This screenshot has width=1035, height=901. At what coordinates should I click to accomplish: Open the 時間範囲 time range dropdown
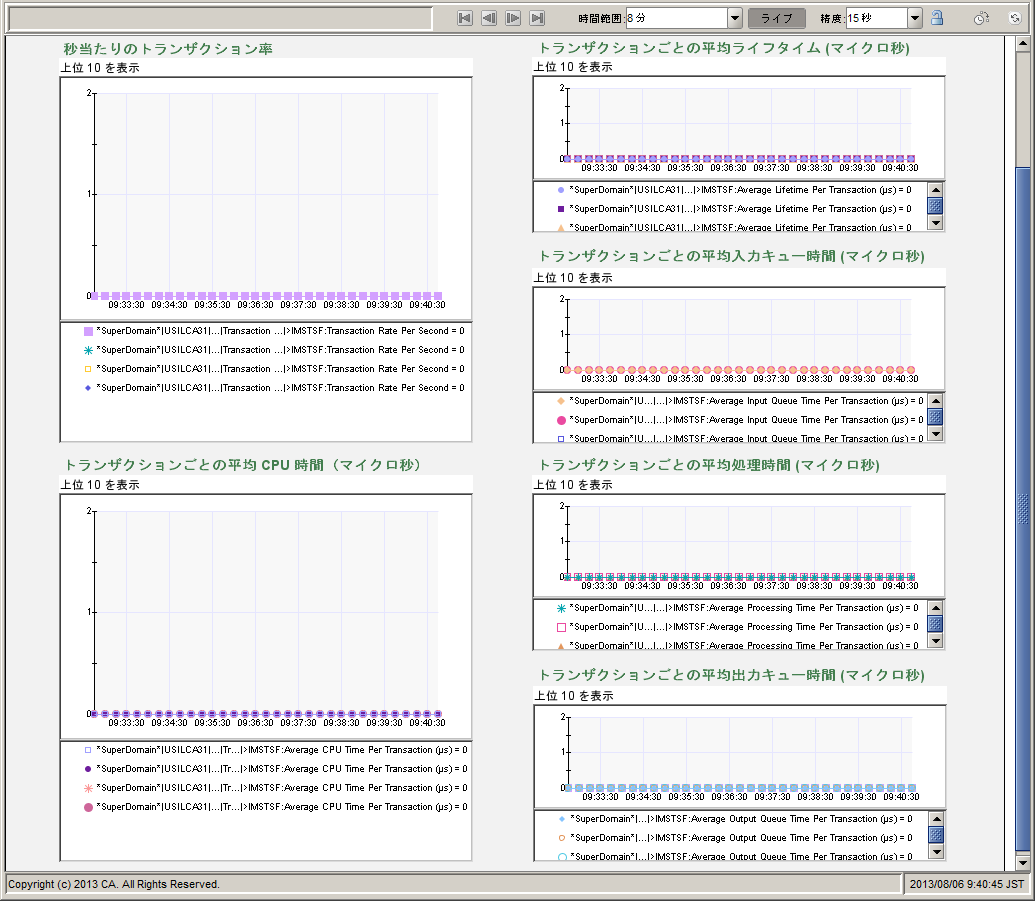click(735, 18)
